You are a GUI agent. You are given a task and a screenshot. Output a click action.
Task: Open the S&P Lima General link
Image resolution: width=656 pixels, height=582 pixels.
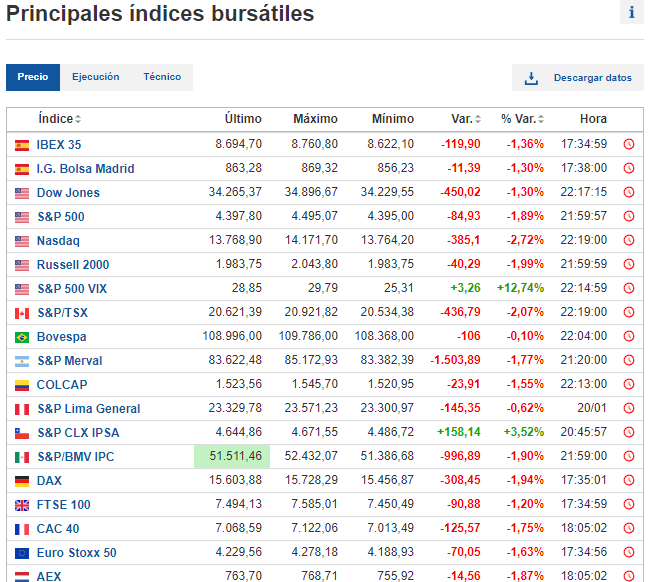89,409
